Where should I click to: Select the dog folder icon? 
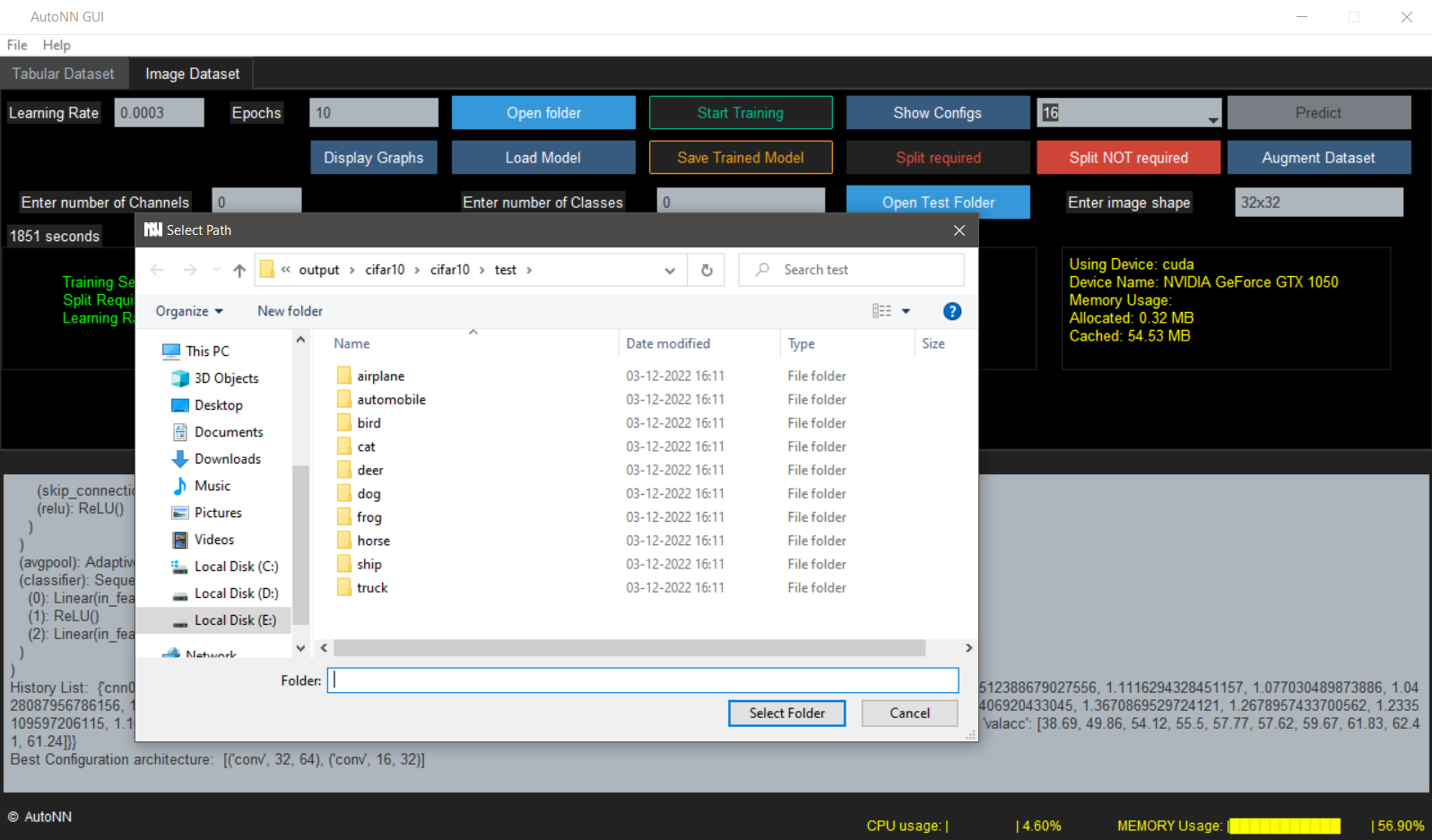click(x=344, y=493)
